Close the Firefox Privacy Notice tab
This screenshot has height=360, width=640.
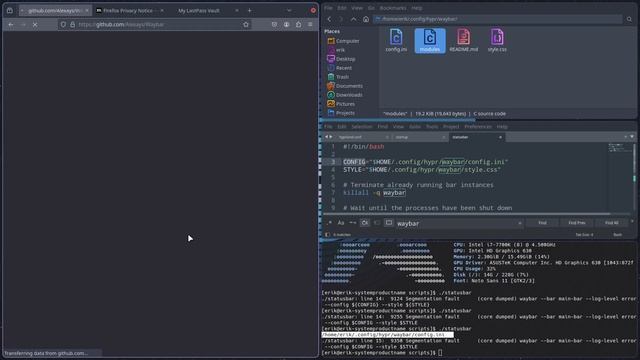click(x=162, y=11)
